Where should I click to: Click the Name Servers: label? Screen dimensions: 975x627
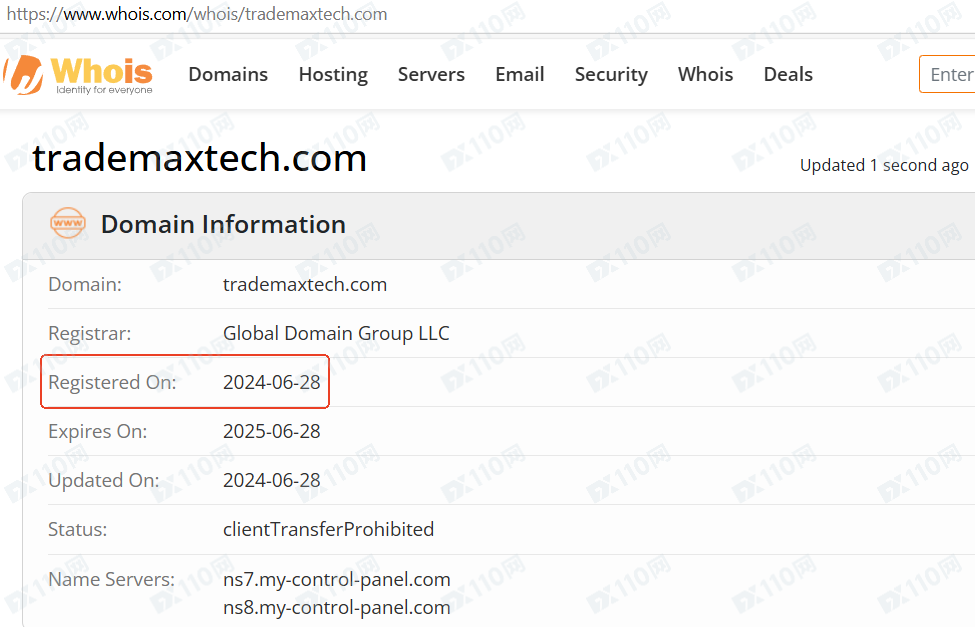(111, 579)
